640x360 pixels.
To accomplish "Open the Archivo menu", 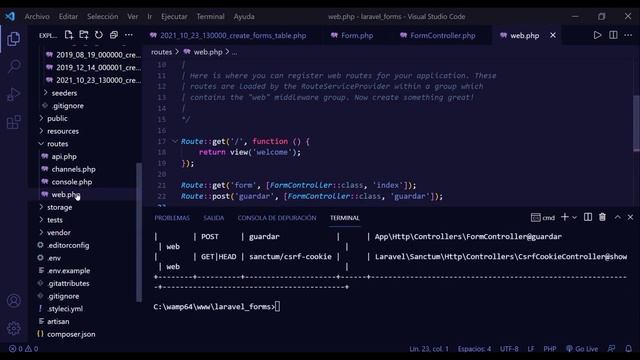I will pos(37,16).
